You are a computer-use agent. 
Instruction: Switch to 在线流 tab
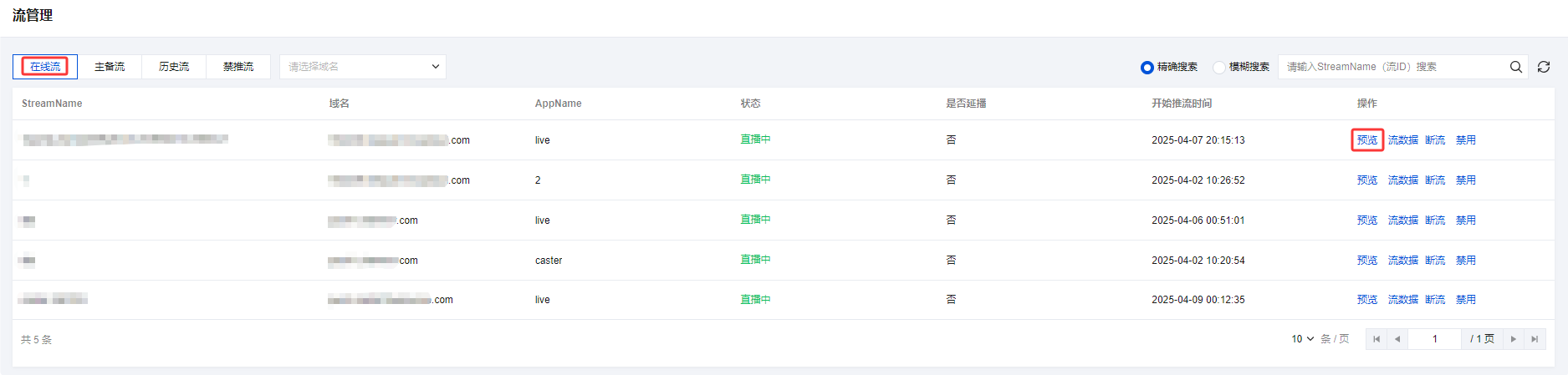point(45,67)
